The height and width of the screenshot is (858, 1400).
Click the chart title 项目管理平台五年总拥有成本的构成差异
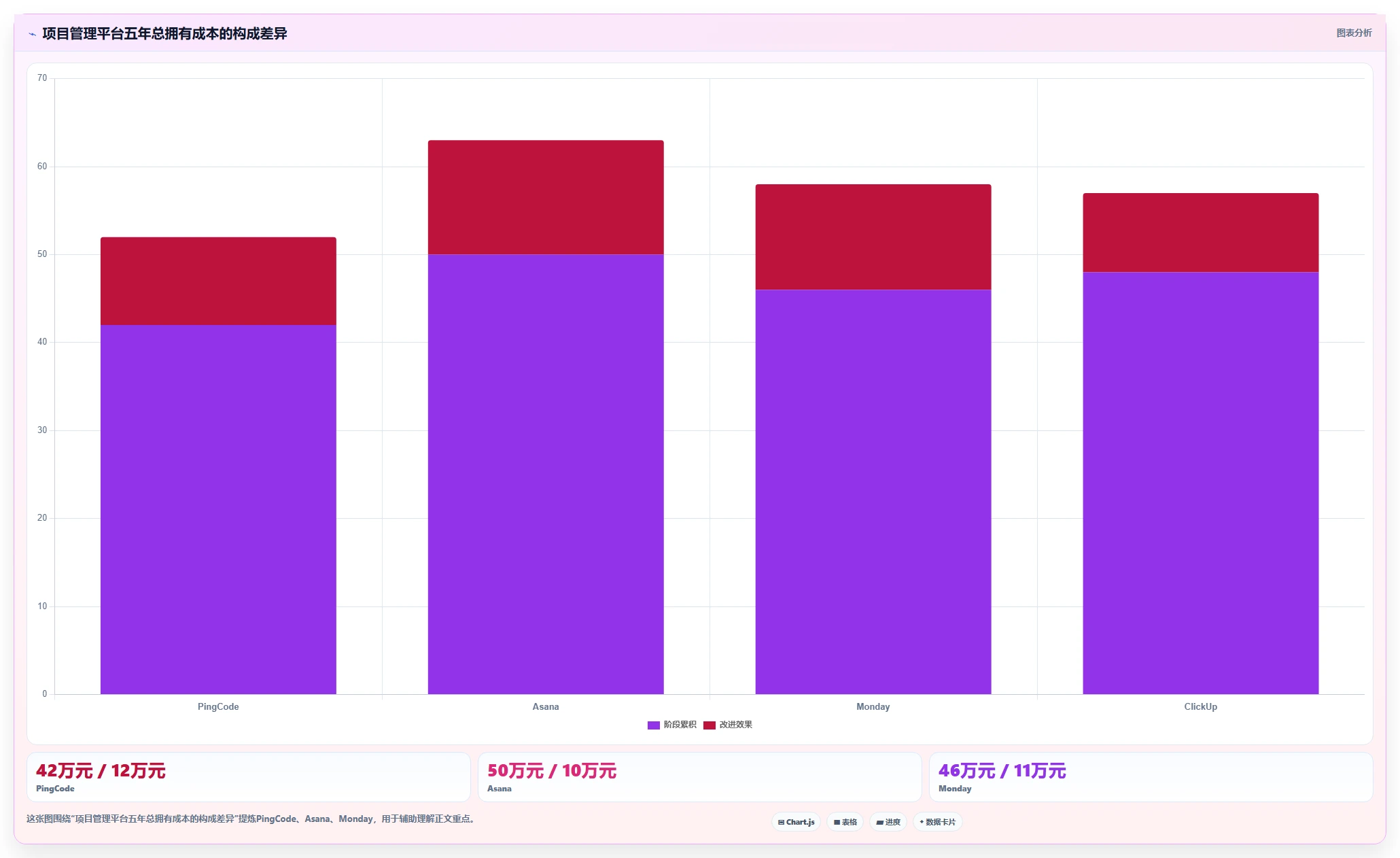[164, 34]
